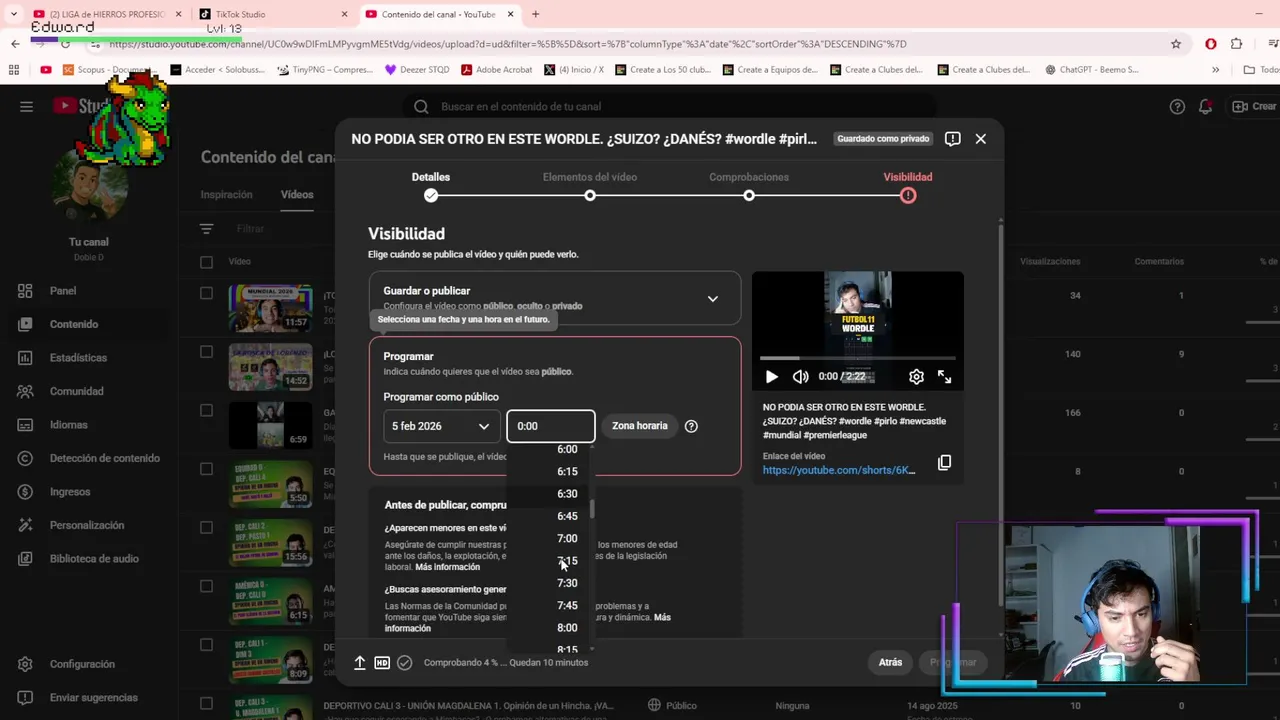This screenshot has width=1280, height=720.
Task: Open the Studio help question-mark icon in header
Action: pyautogui.click(x=1177, y=107)
